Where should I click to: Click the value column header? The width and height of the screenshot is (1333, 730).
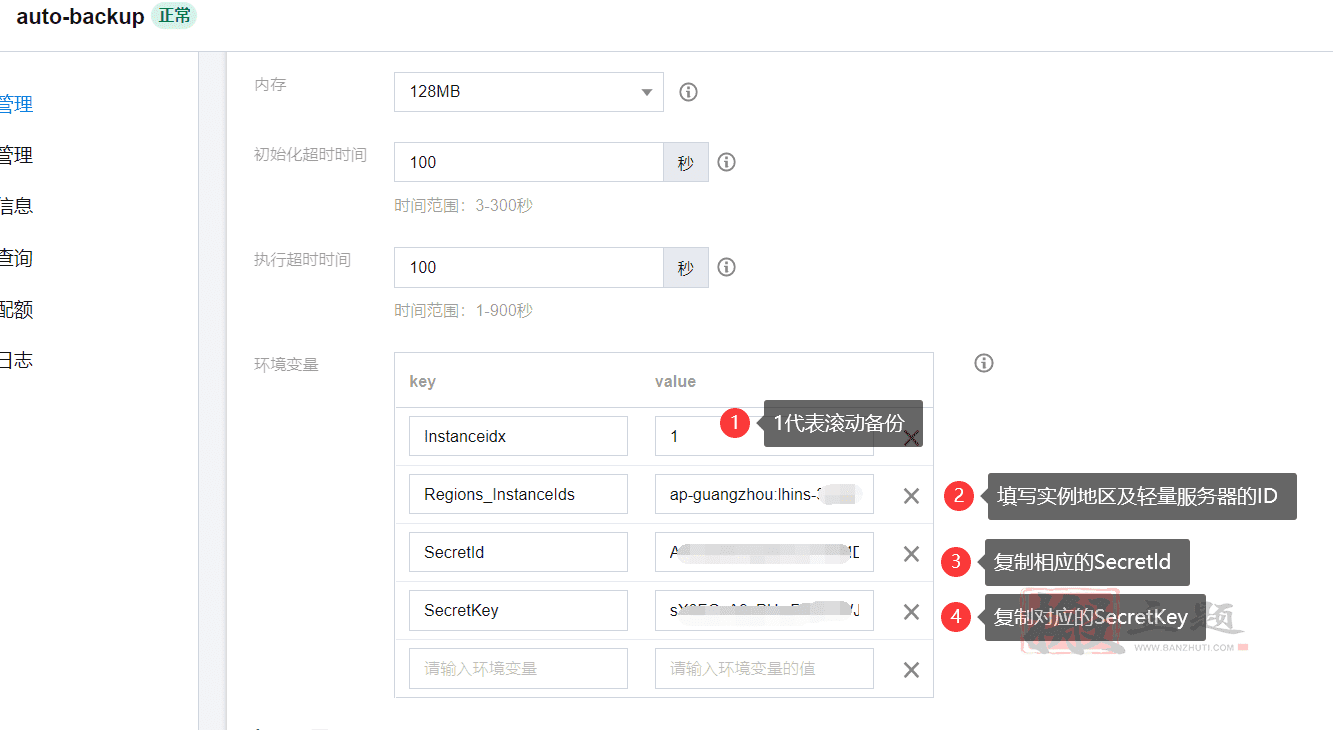[675, 381]
